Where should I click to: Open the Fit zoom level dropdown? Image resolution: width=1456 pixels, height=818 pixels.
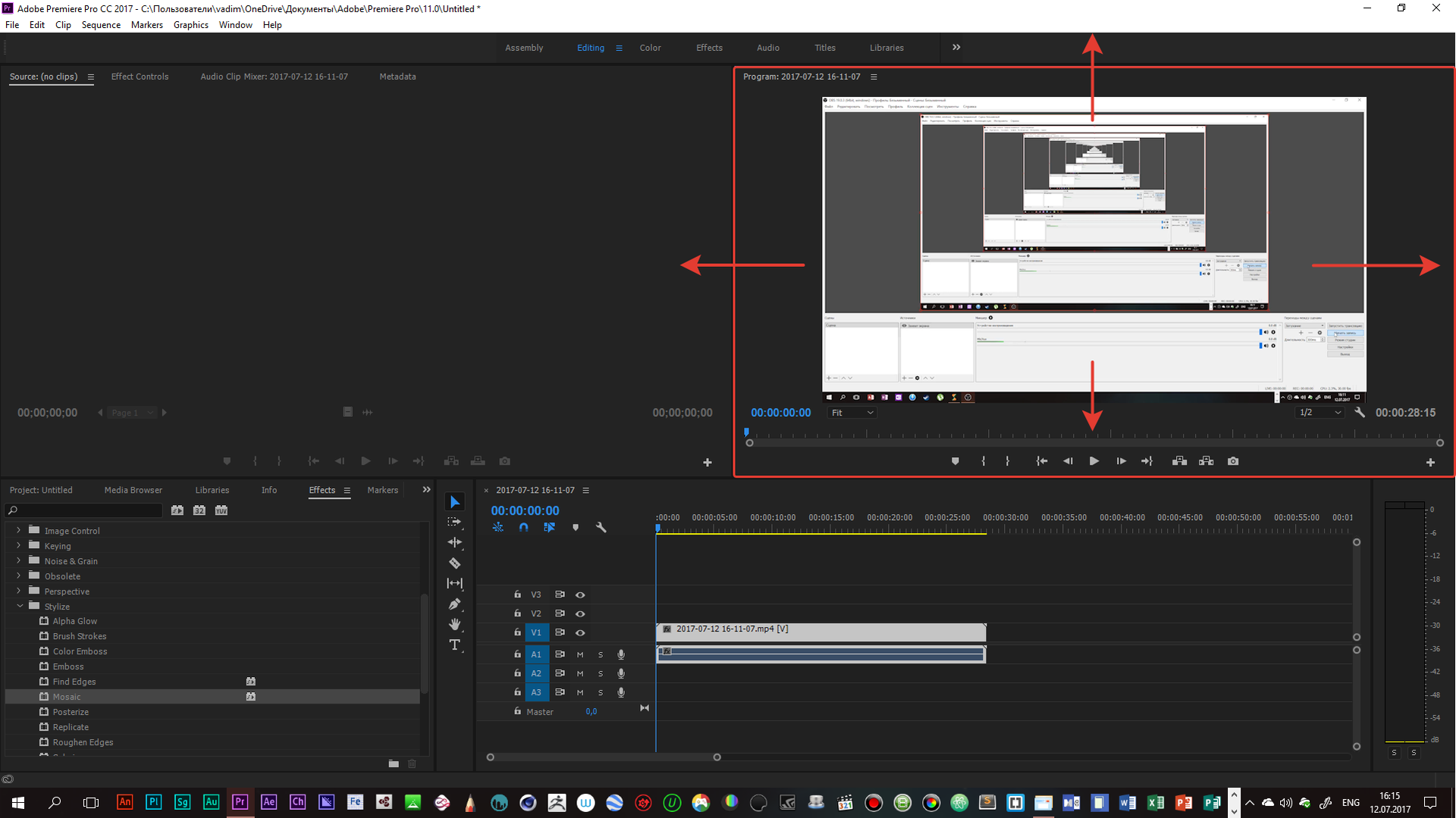coord(852,412)
